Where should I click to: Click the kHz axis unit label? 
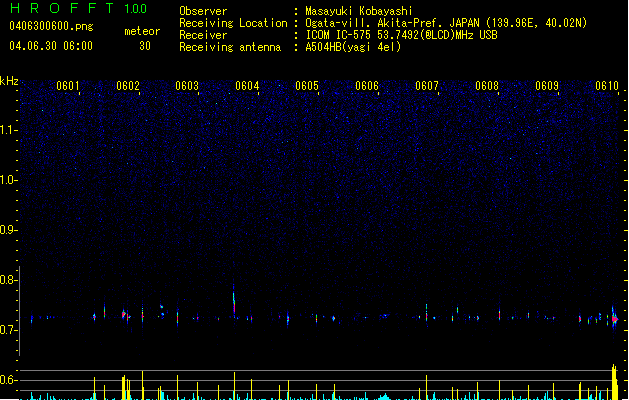pos(9,81)
